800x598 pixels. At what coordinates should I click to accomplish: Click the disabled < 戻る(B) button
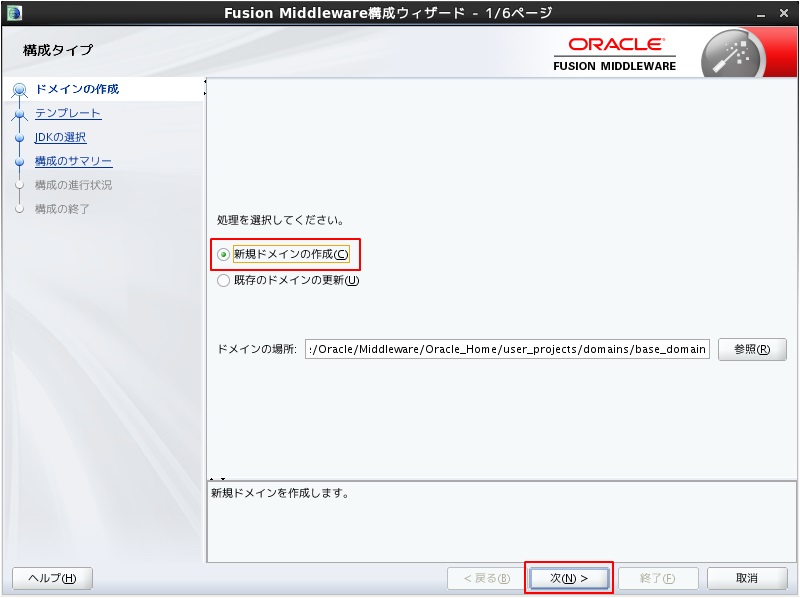tap(486, 578)
